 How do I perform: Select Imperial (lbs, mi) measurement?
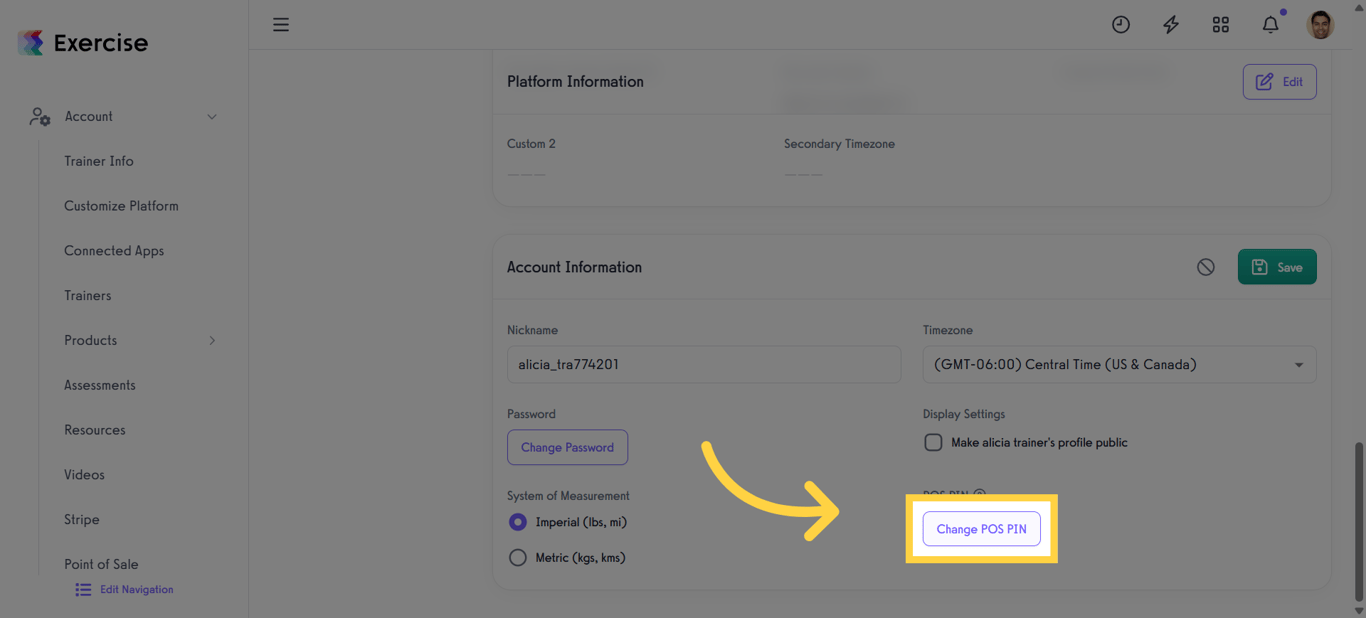point(518,522)
